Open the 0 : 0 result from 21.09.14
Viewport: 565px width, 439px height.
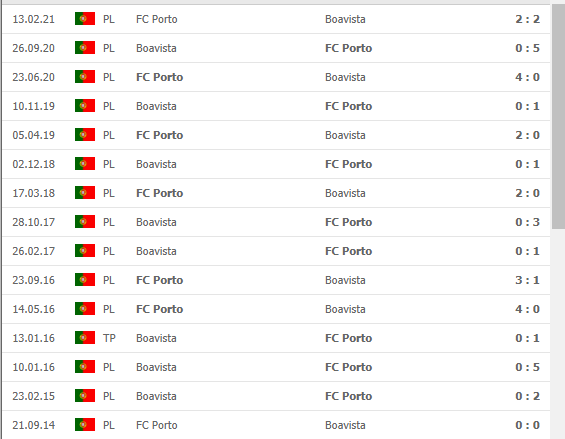point(528,425)
